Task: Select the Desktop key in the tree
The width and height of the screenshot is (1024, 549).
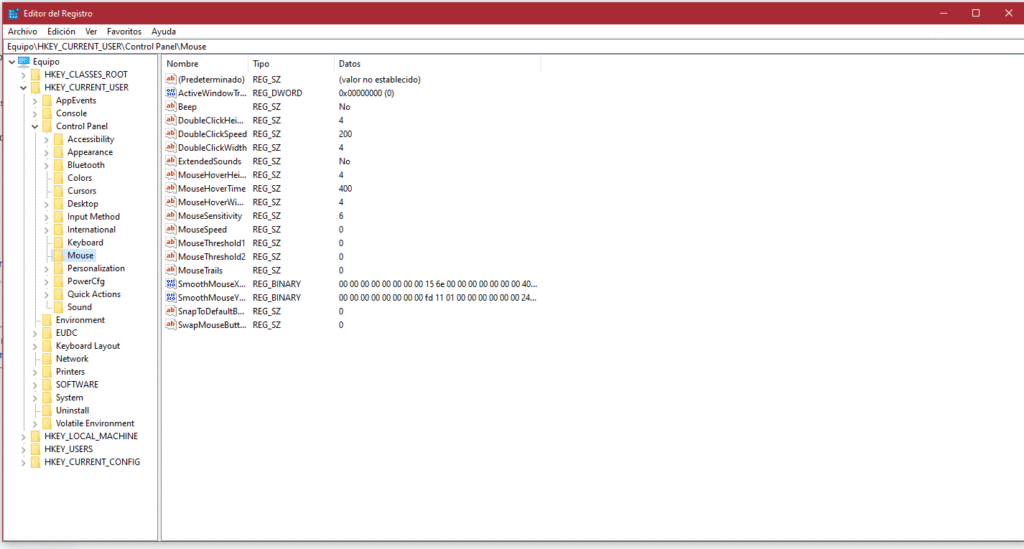Action: pyautogui.click(x=82, y=204)
